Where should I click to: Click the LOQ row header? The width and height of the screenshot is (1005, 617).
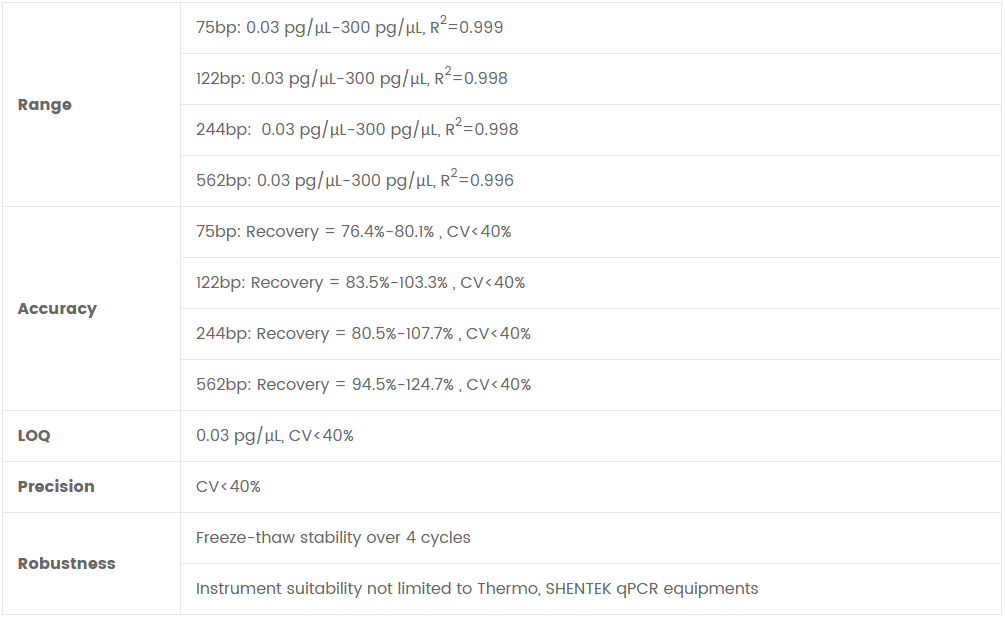pos(34,436)
